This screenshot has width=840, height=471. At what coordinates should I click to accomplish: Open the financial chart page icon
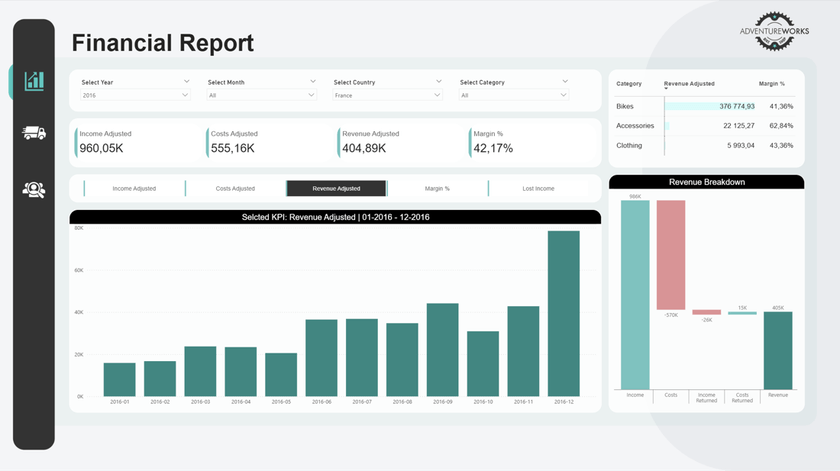point(34,81)
